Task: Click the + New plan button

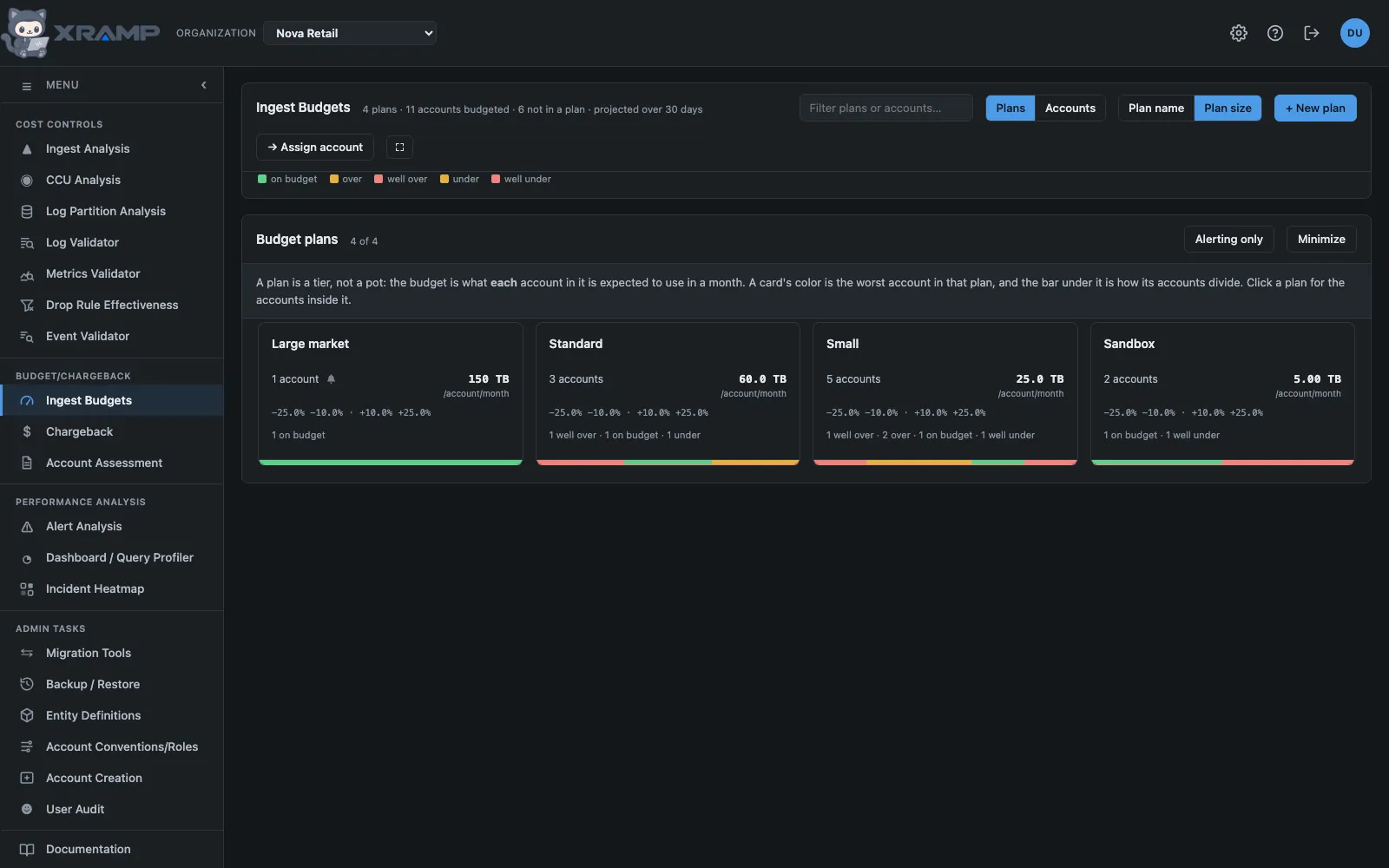Action: pyautogui.click(x=1315, y=108)
